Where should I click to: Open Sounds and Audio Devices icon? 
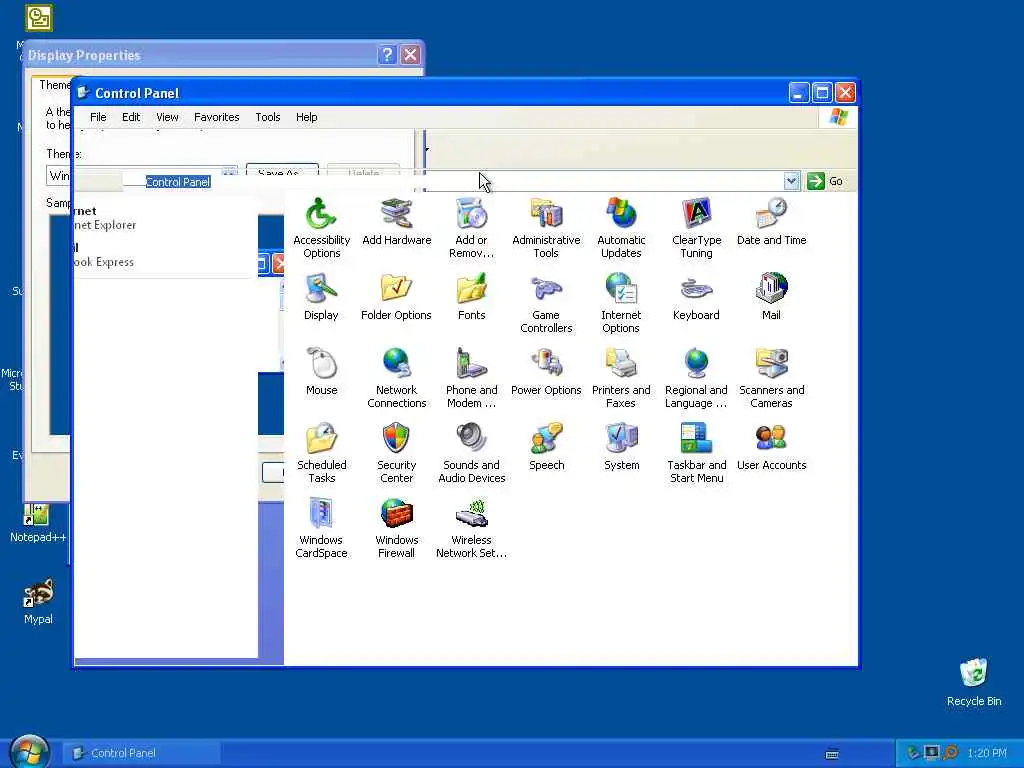[x=471, y=438]
